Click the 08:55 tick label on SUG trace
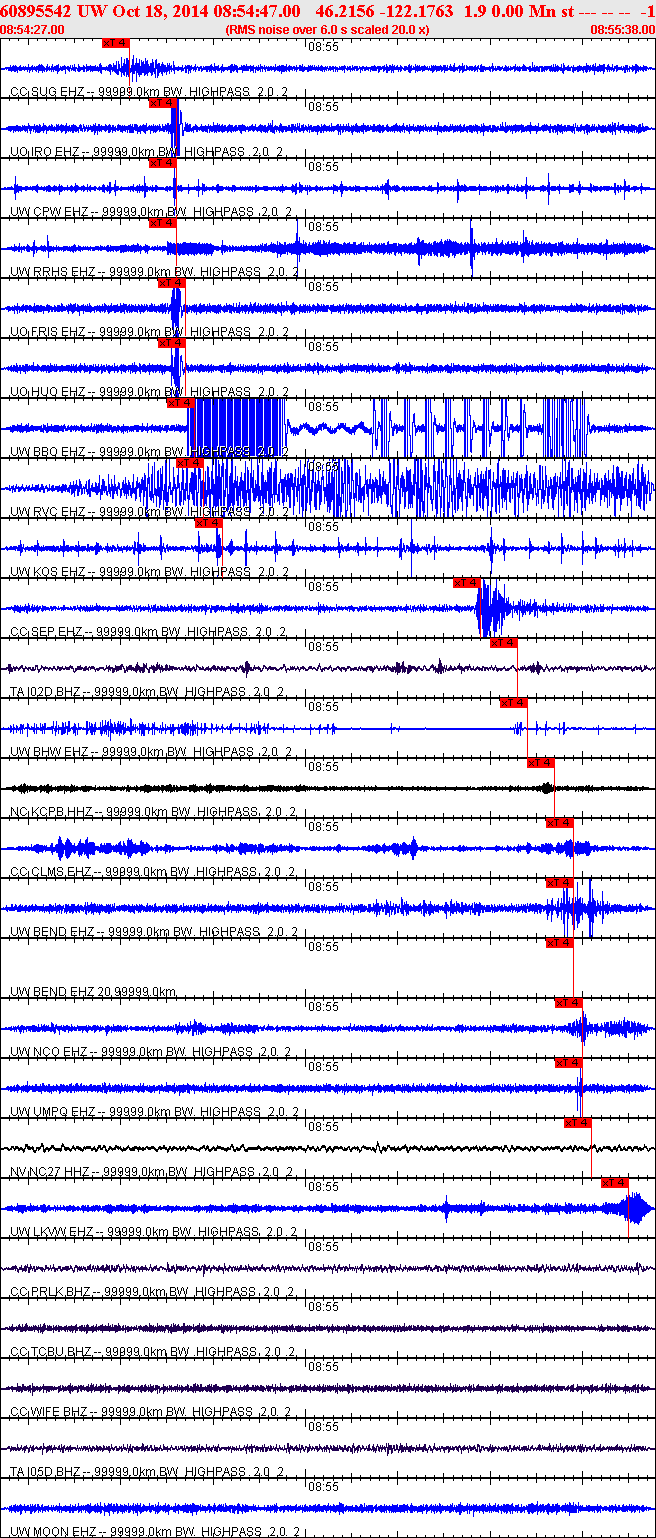The image size is (656, 1538). pos(322,47)
